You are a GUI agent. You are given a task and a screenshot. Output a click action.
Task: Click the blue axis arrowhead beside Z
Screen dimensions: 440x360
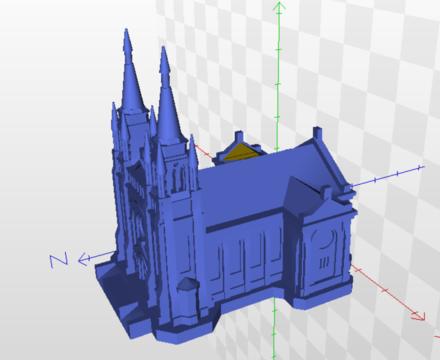(84, 258)
